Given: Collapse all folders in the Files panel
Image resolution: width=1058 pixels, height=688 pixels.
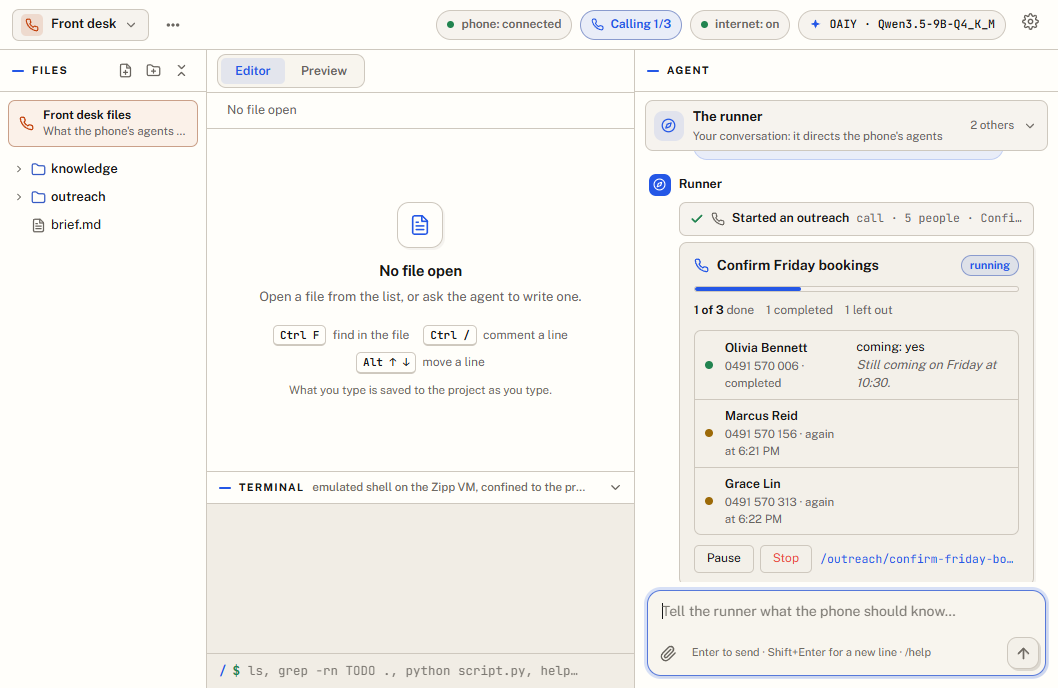Looking at the screenshot, I should 182,70.
